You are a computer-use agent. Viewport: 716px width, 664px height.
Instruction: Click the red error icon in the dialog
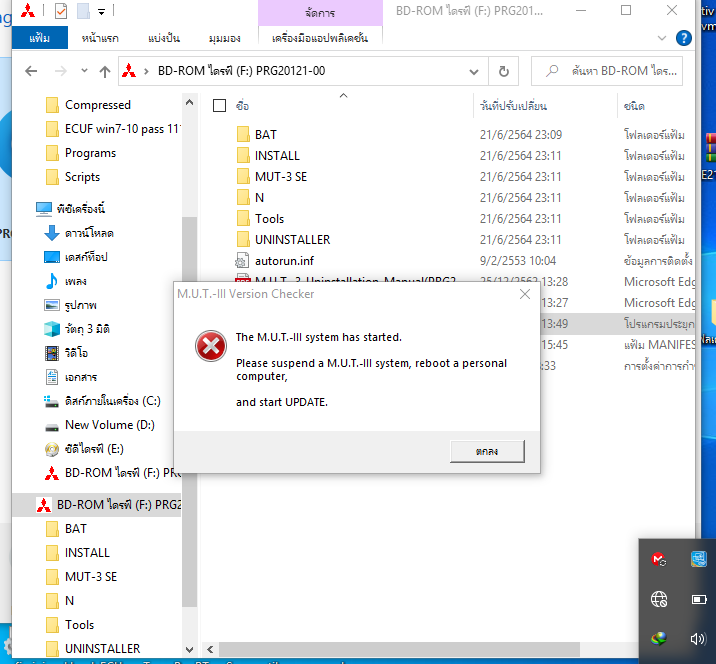210,347
